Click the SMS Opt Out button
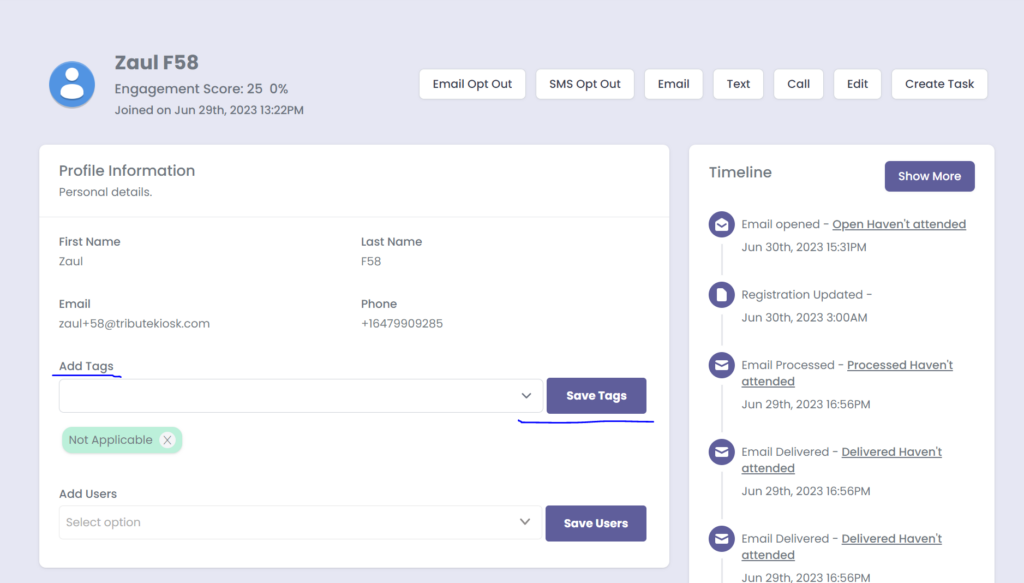 tap(585, 84)
